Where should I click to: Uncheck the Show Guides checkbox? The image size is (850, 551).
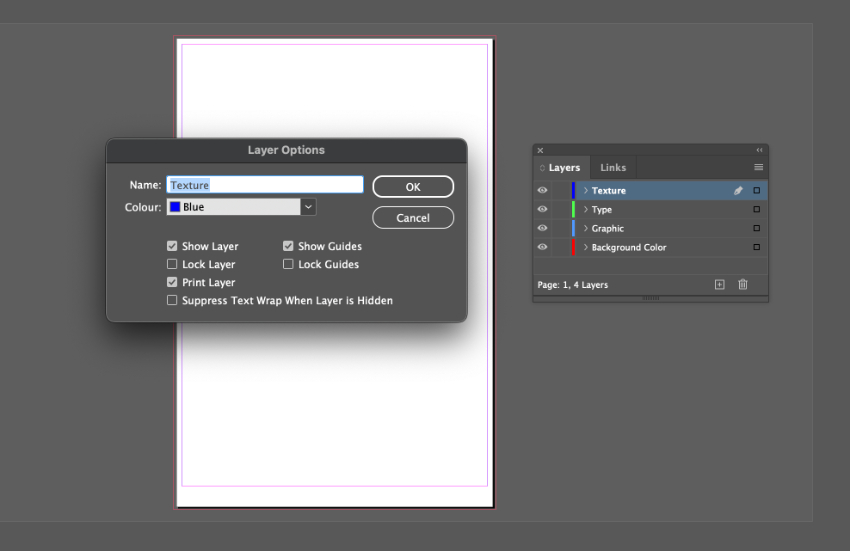click(x=288, y=246)
